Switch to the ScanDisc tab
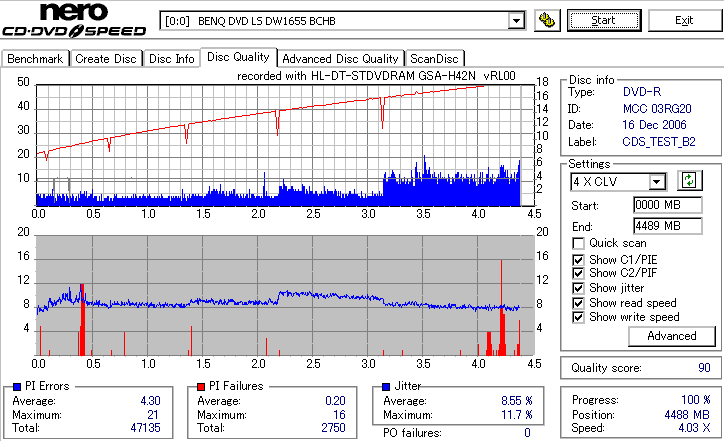The image size is (724, 441). [x=434, y=59]
